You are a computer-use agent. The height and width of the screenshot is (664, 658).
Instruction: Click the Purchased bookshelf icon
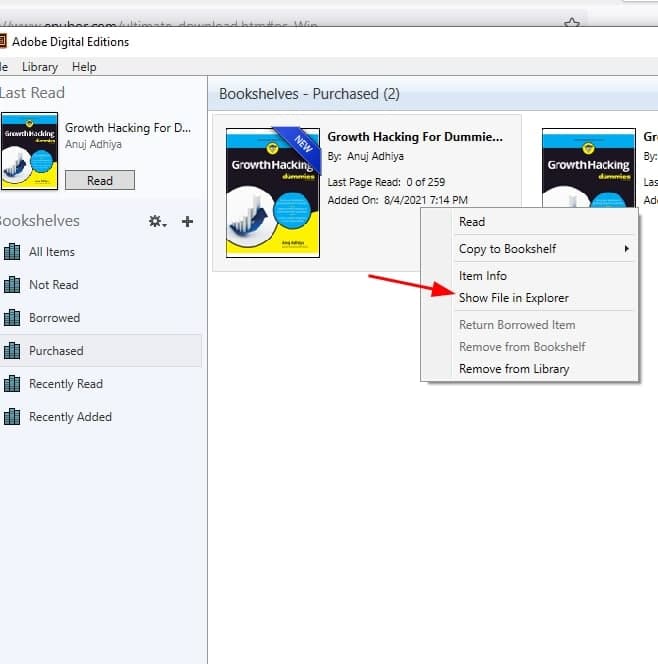(12, 351)
